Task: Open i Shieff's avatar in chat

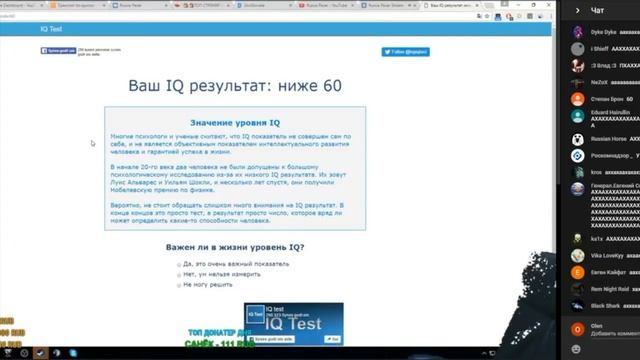Action: click(578, 49)
